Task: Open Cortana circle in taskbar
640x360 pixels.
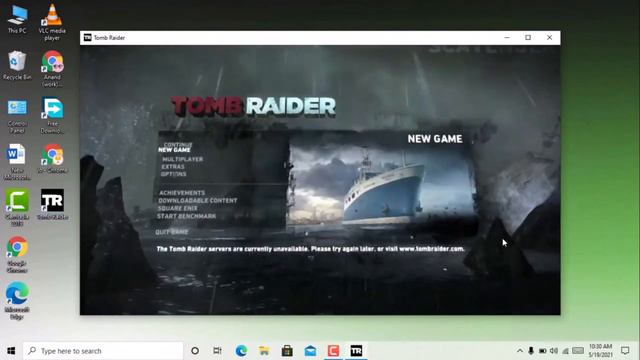Action: coord(195,351)
